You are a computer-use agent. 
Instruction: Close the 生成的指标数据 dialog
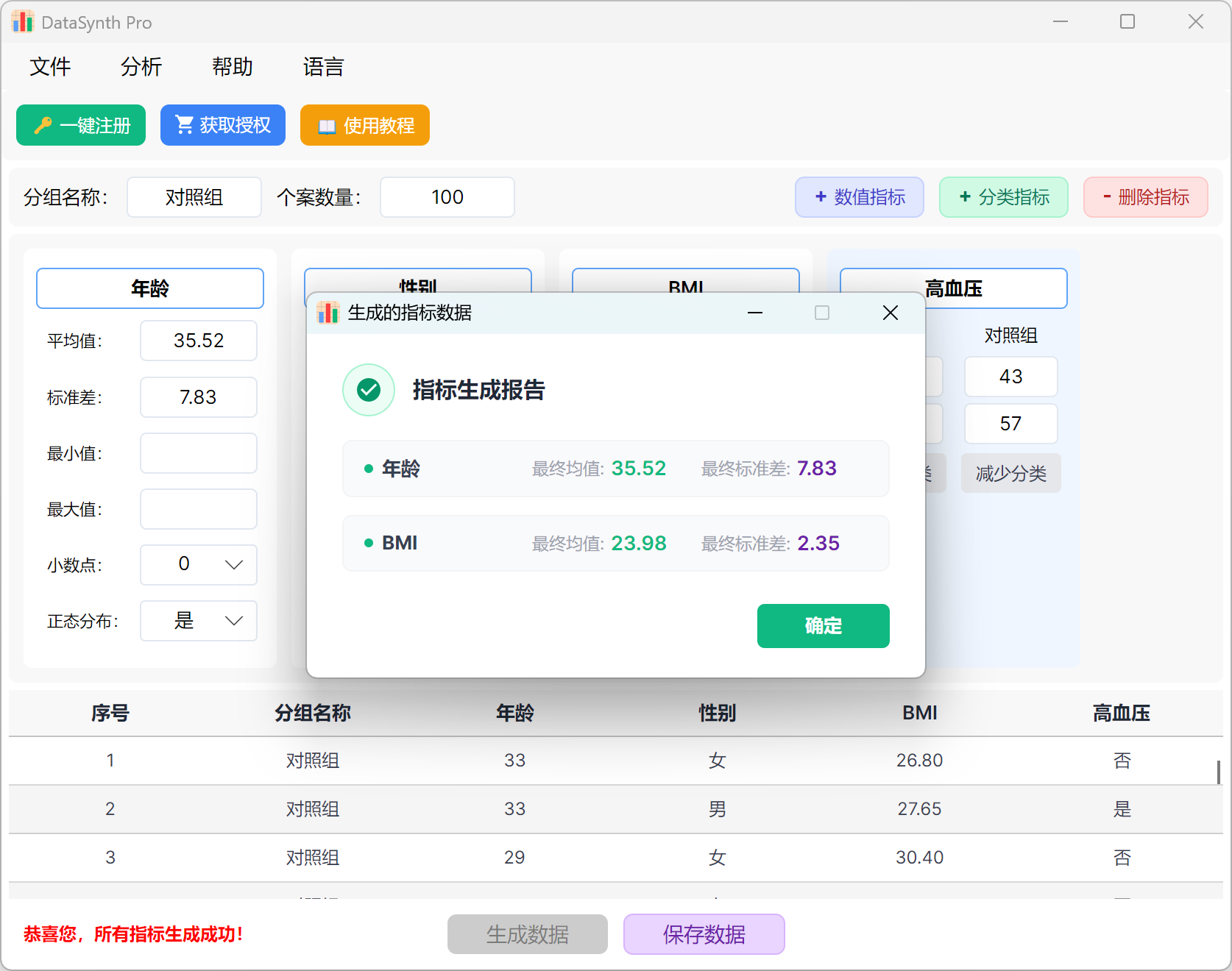(x=890, y=313)
